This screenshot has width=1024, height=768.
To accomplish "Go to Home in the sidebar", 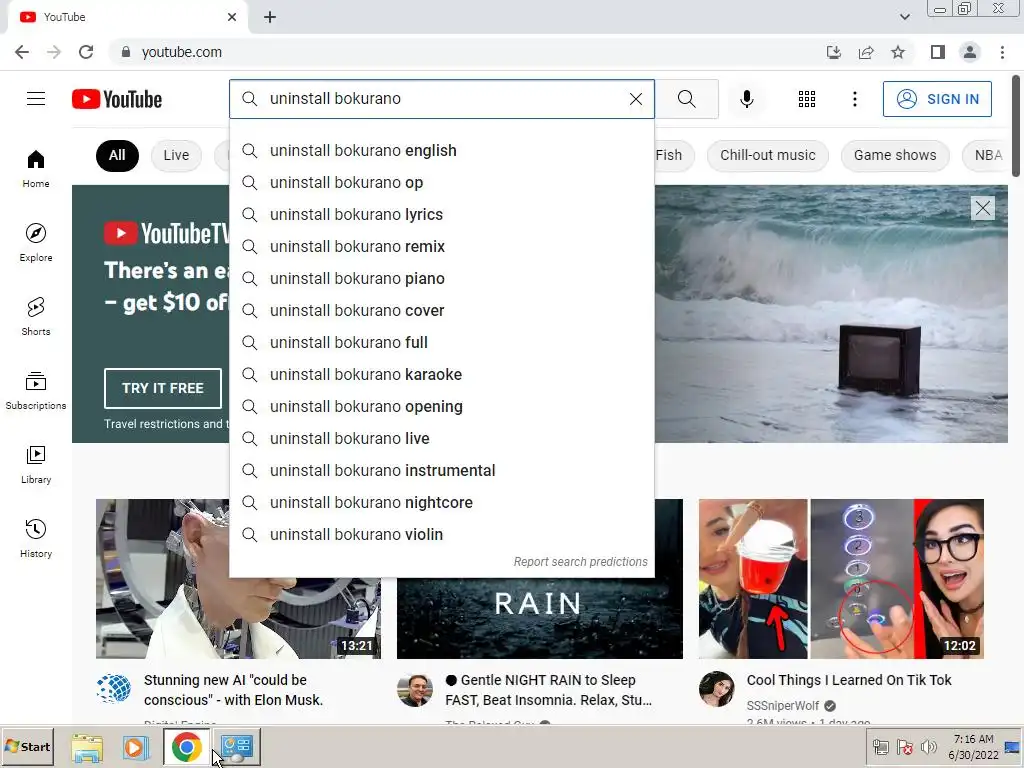I will (36, 168).
